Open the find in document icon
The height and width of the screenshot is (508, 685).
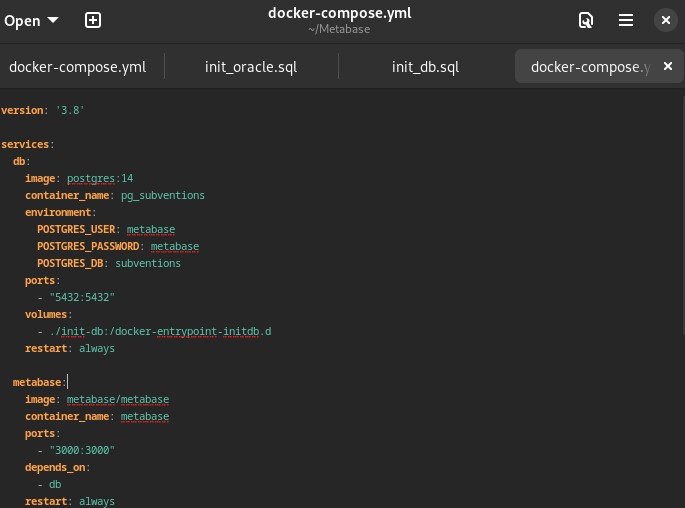[586, 20]
